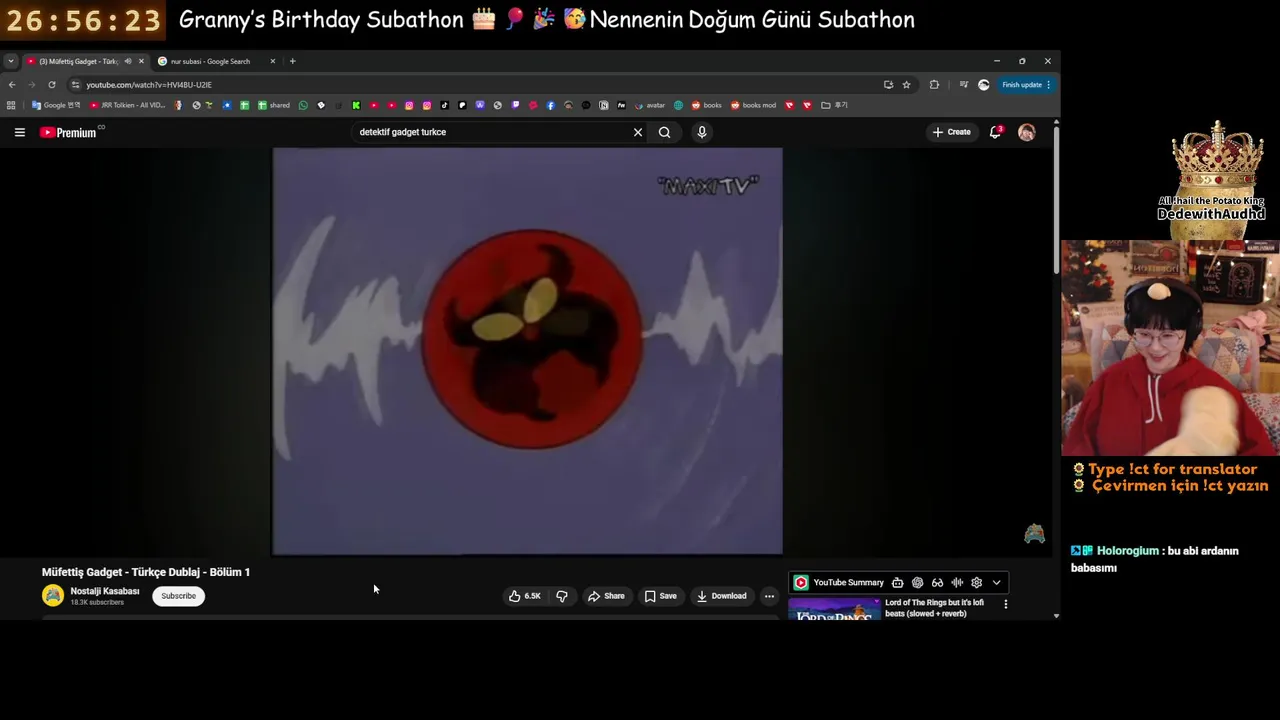Open the 후기 bookmarks folder
Viewport: 1280px width, 720px height.
pyautogui.click(x=834, y=105)
